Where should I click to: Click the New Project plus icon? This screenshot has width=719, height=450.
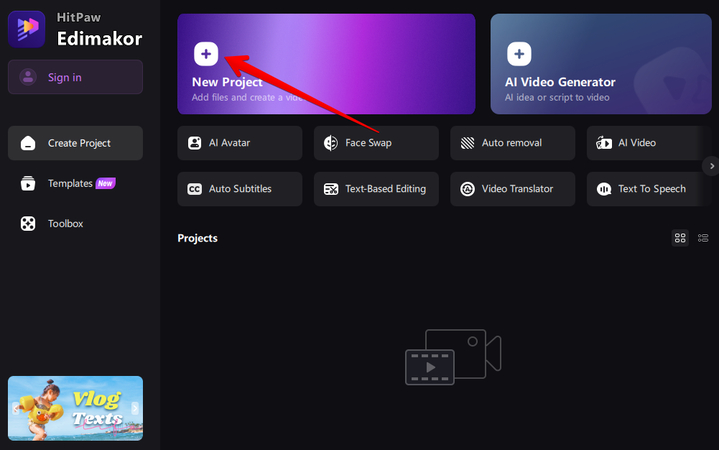(x=206, y=54)
